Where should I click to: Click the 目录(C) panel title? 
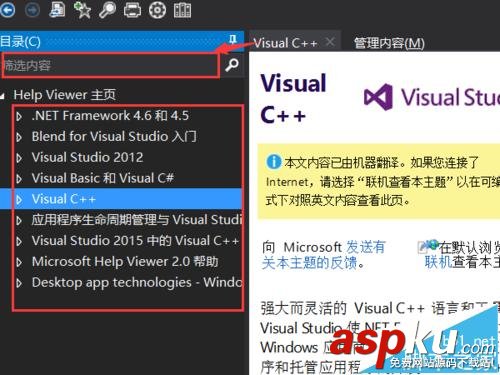20,41
